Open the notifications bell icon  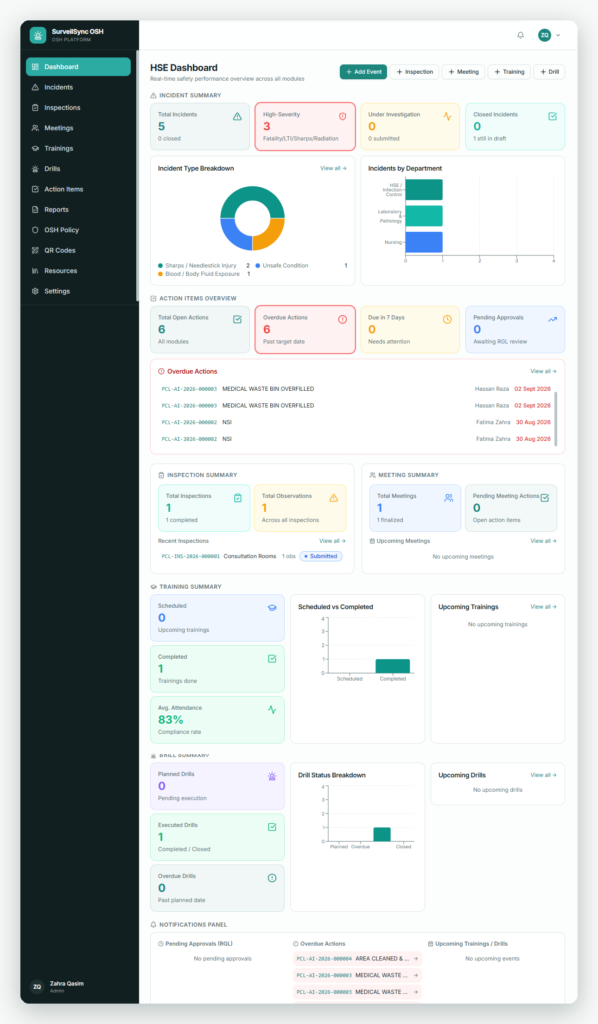(x=520, y=35)
